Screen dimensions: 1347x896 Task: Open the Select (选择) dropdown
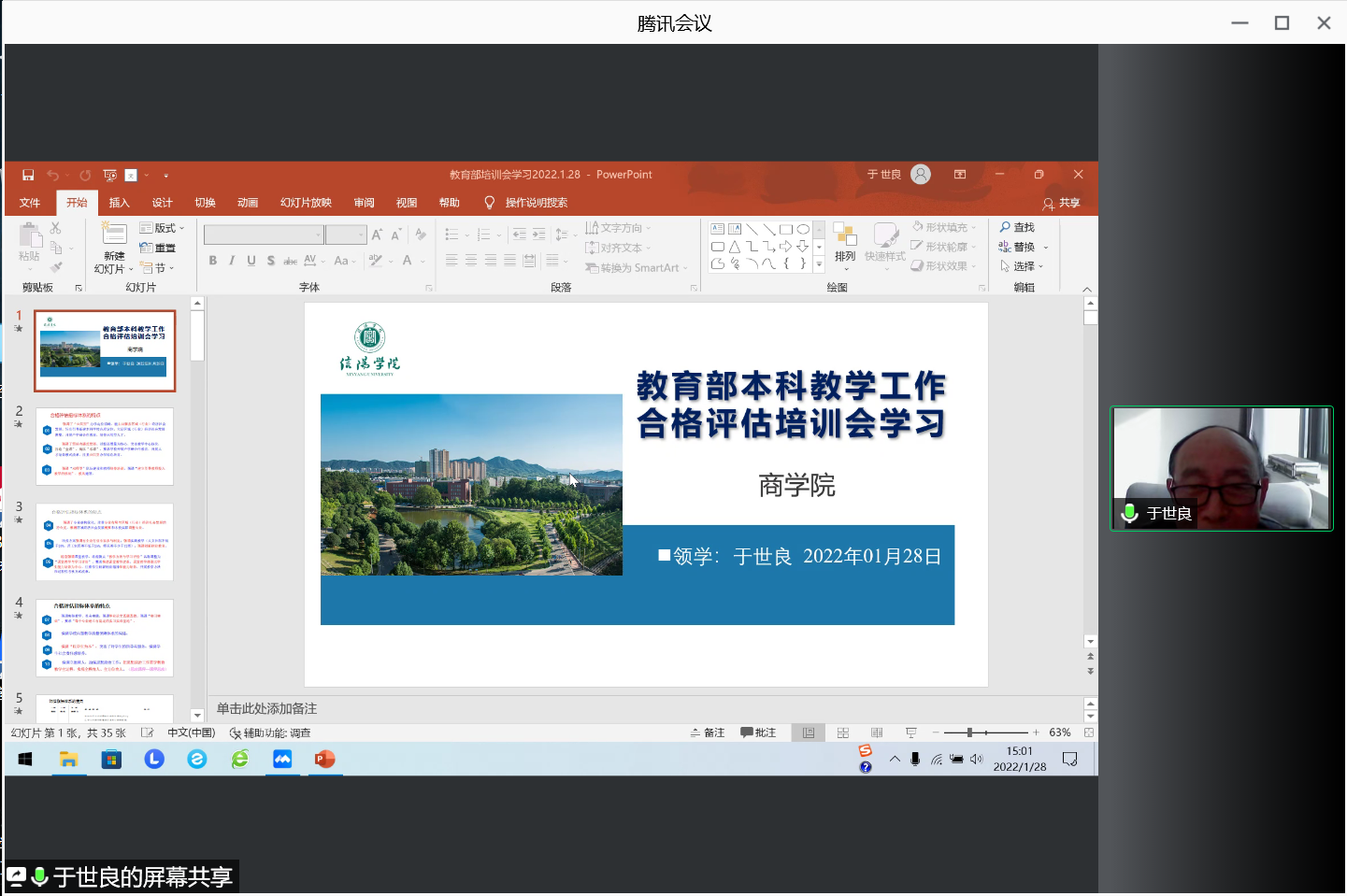click(1023, 266)
